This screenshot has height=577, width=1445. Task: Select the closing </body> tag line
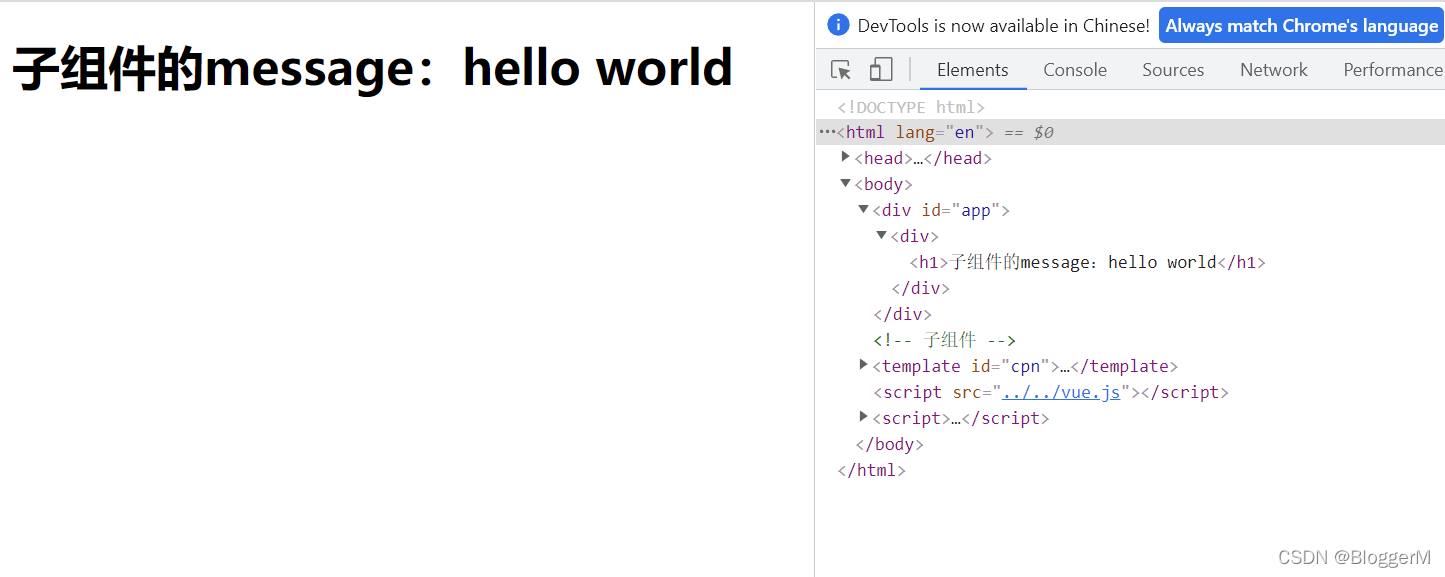(890, 444)
